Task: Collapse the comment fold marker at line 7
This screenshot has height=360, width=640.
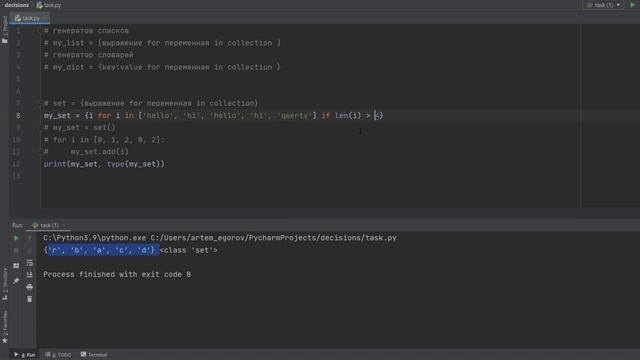Action: [40, 103]
